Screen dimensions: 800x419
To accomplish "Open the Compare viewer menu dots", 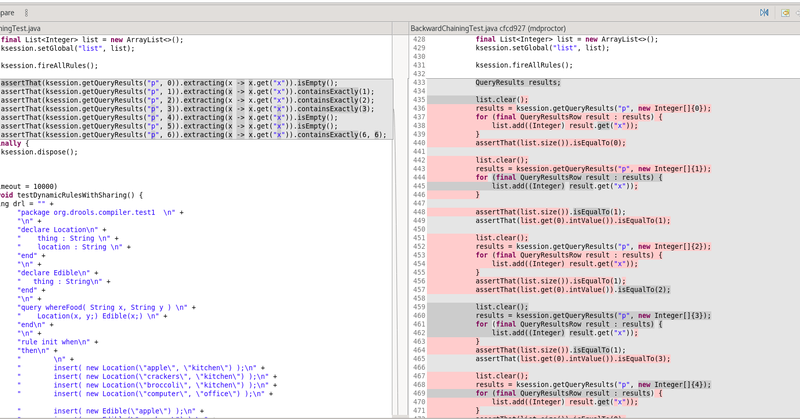I will (x=26, y=13).
